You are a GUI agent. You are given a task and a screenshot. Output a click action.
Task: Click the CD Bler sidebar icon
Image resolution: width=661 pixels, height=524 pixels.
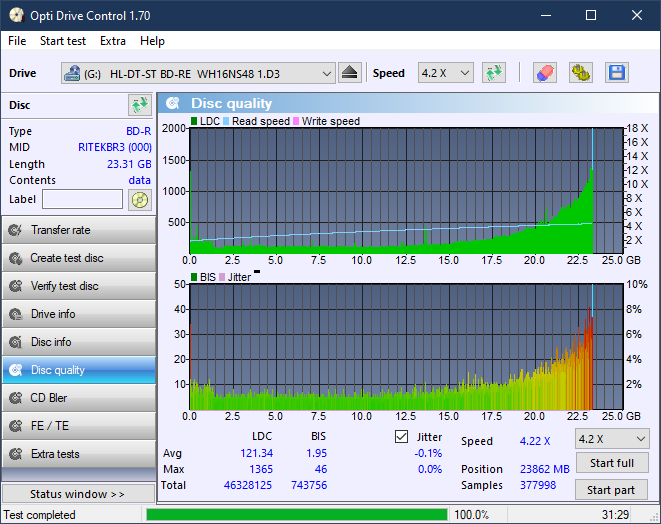click(16, 398)
